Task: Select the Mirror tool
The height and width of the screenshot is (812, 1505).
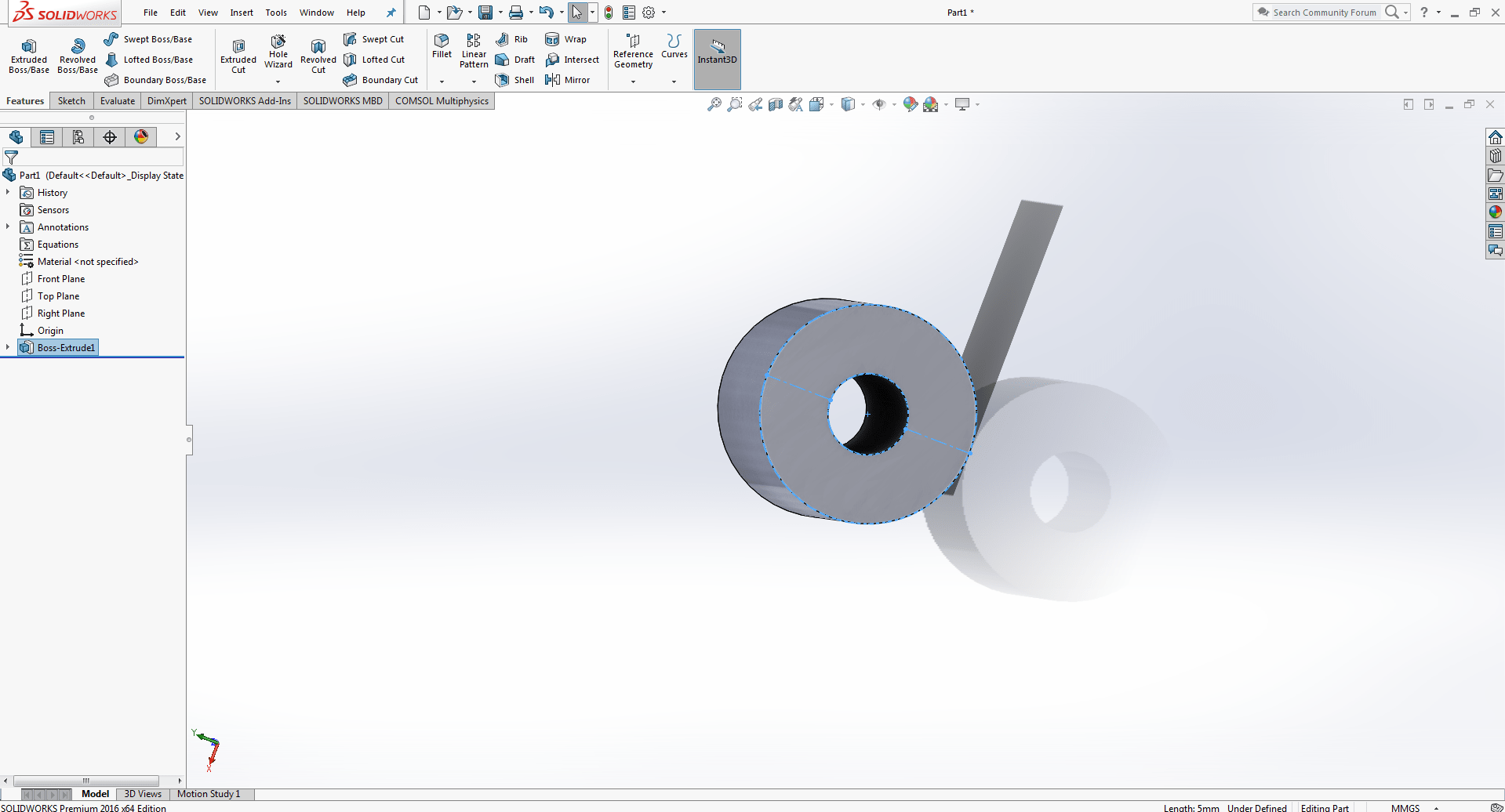Action: 567,80
